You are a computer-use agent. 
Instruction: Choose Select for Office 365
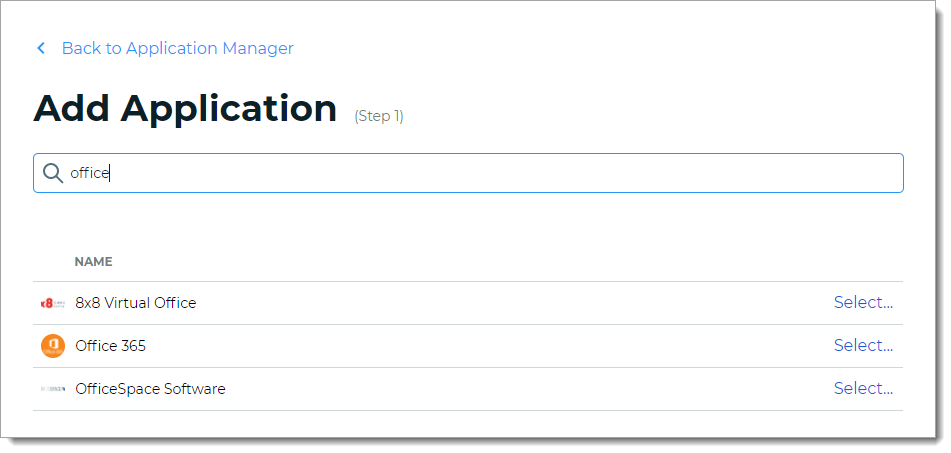(863, 346)
